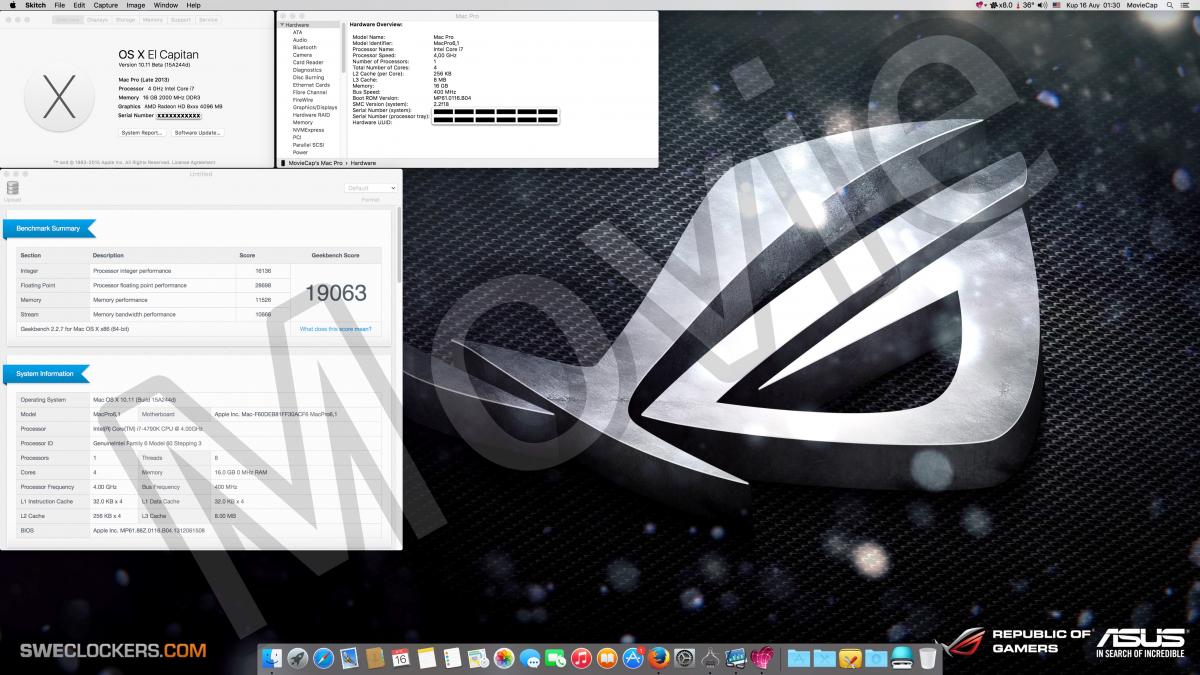Viewport: 1200px width, 675px height.
Task: Open Calendar icon showing 16 in dock
Action: (401, 658)
